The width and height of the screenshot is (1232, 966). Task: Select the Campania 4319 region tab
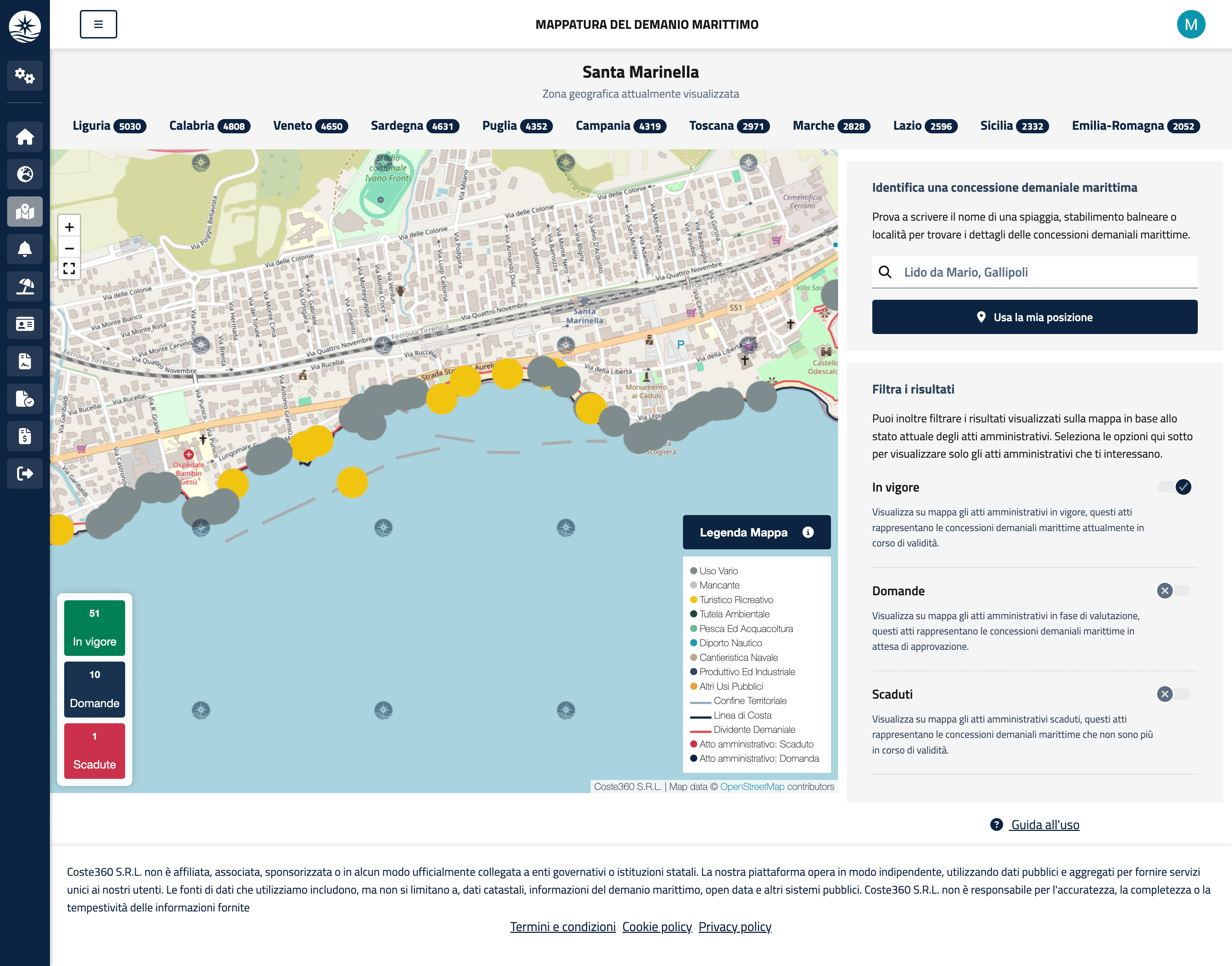tap(621, 125)
